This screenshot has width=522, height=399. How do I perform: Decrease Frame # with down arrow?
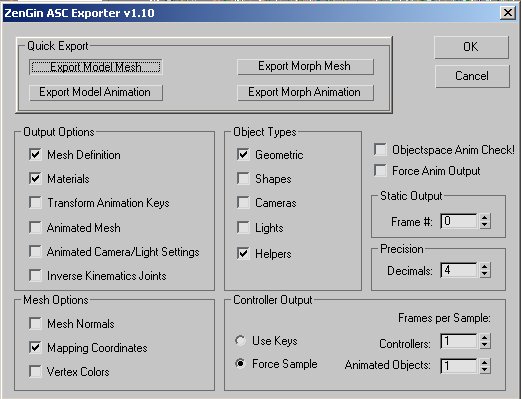[x=485, y=225]
